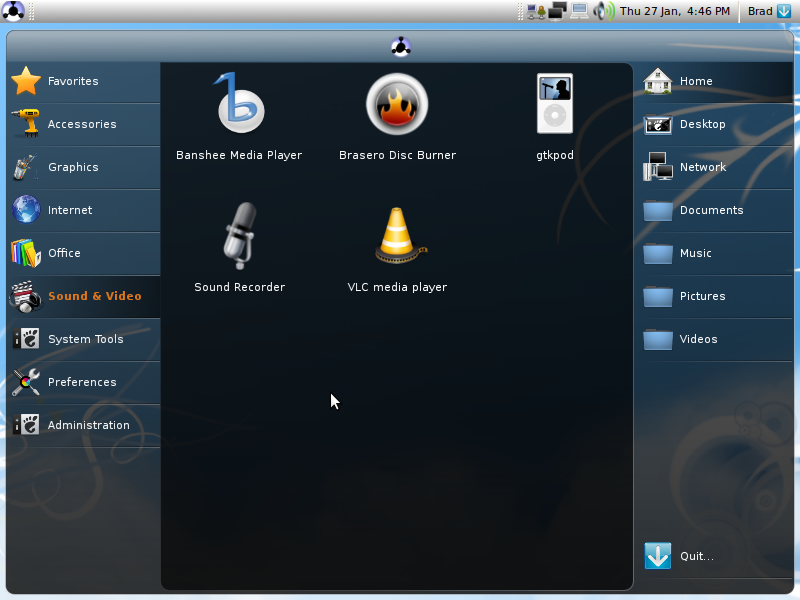Image resolution: width=800 pixels, height=600 pixels.
Task: Open the Videos folder
Action: click(716, 339)
